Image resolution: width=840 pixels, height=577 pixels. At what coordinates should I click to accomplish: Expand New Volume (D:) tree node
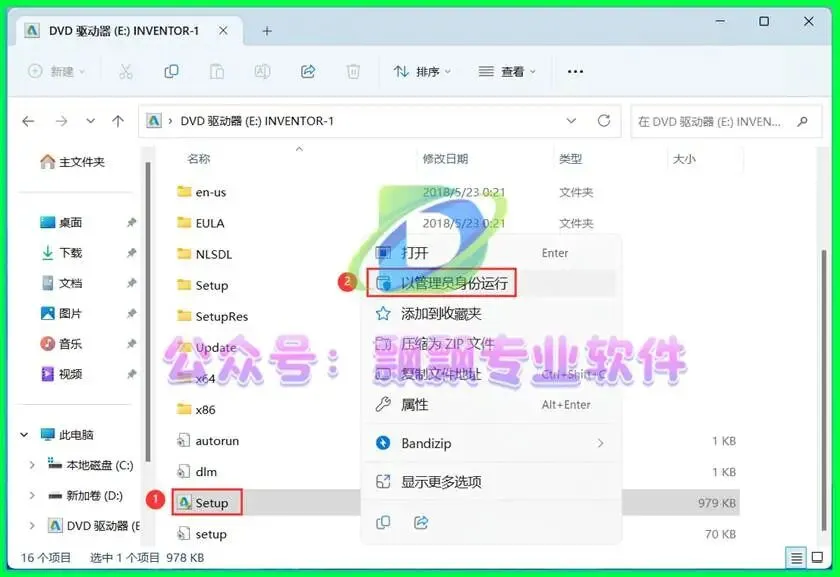(32, 496)
